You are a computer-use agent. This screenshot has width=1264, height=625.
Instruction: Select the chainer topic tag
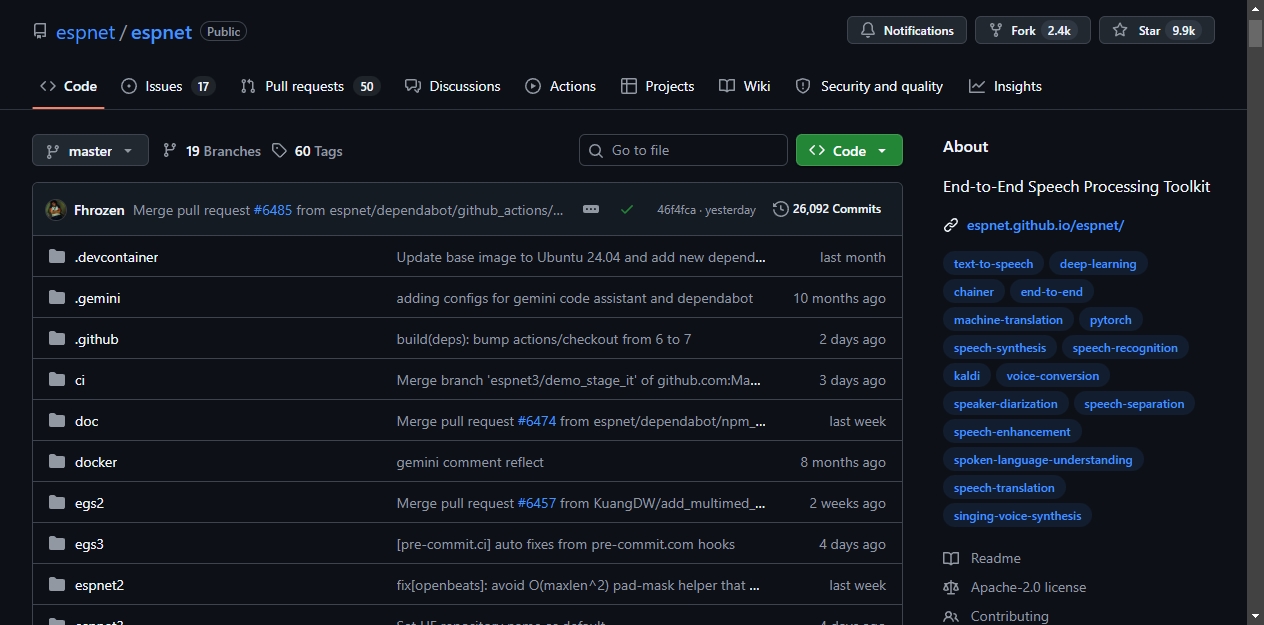tap(974, 292)
